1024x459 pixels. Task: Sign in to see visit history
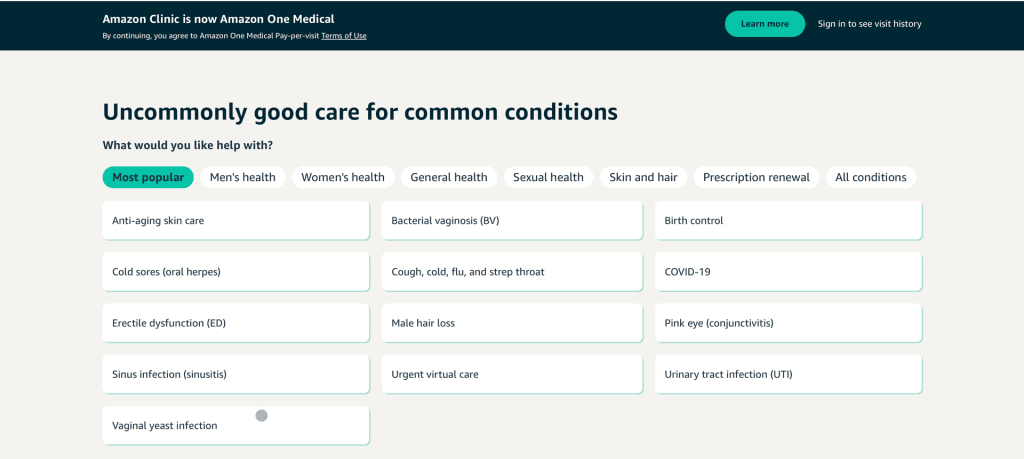click(869, 24)
